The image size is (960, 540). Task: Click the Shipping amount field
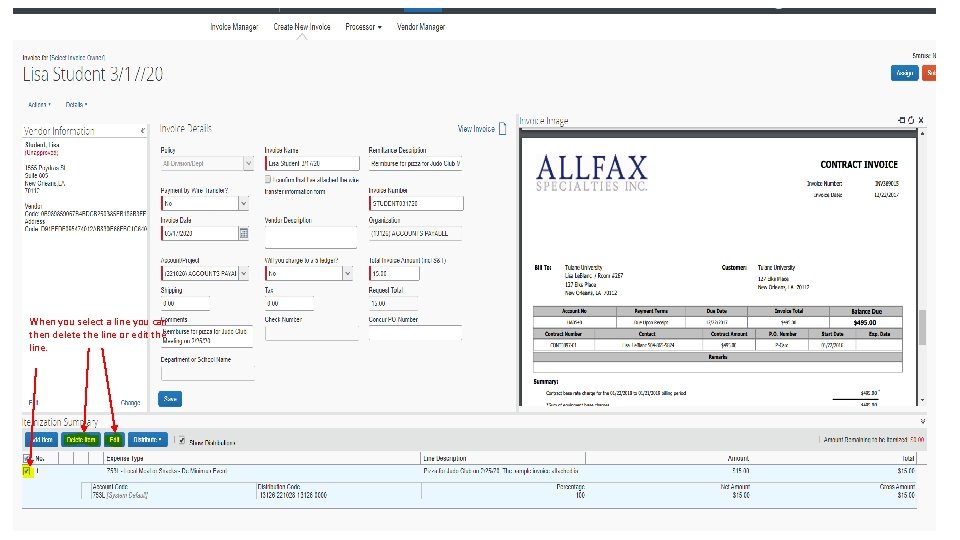(x=185, y=303)
